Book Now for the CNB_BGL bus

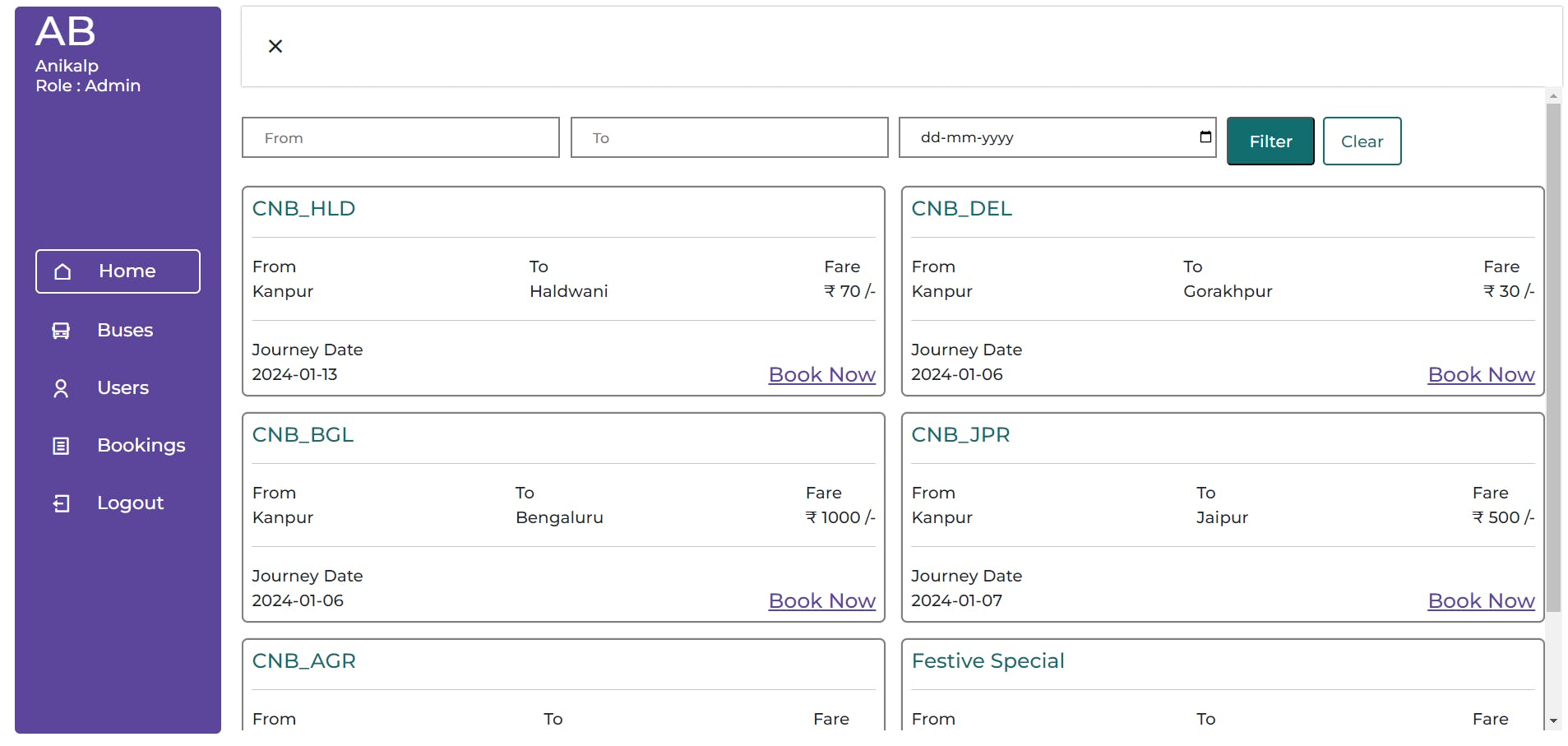tap(821, 601)
